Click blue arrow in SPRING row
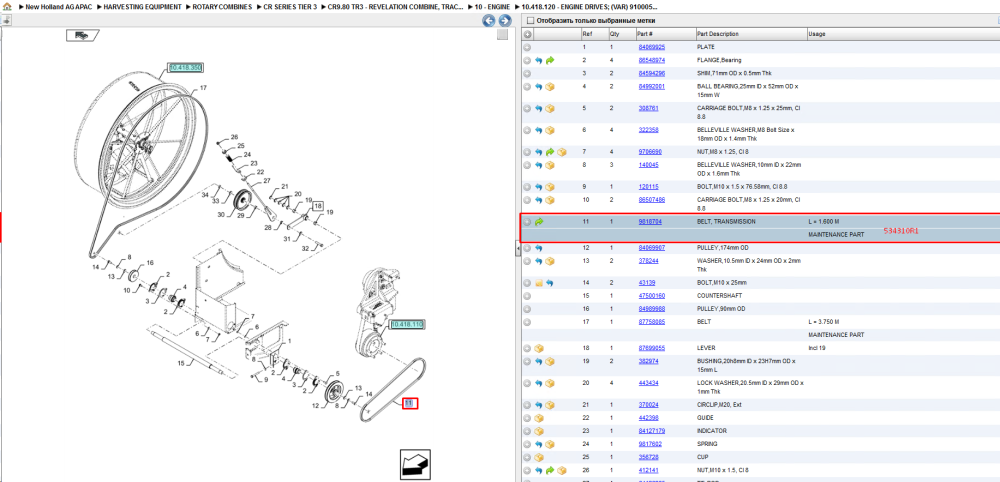This screenshot has width=1000, height=482. coord(538,444)
